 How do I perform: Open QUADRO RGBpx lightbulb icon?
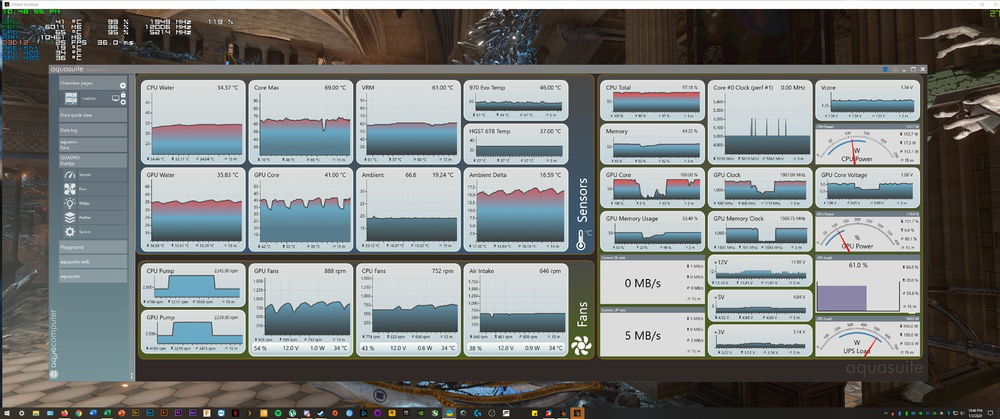coord(70,203)
